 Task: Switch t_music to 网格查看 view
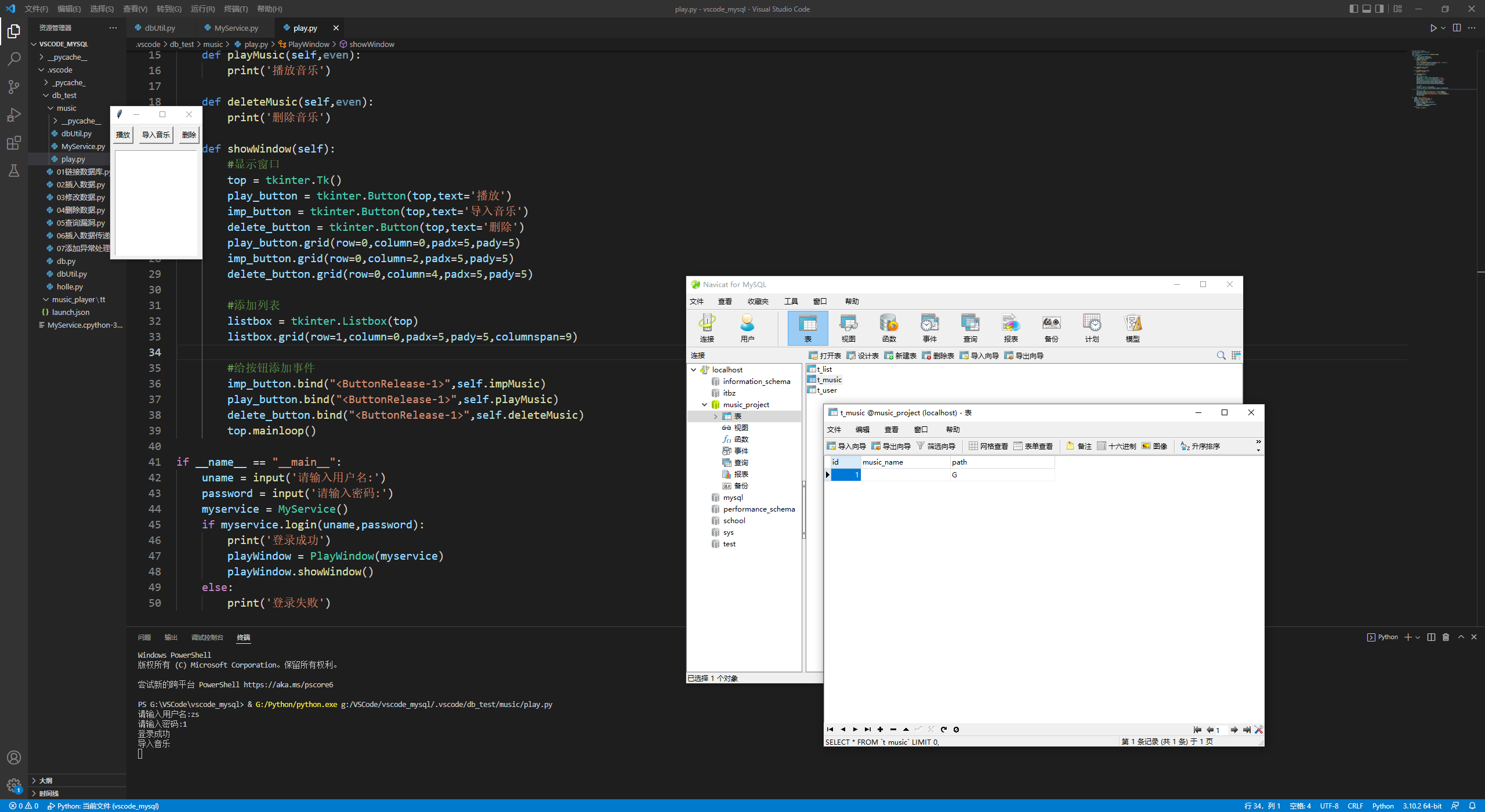click(x=988, y=446)
